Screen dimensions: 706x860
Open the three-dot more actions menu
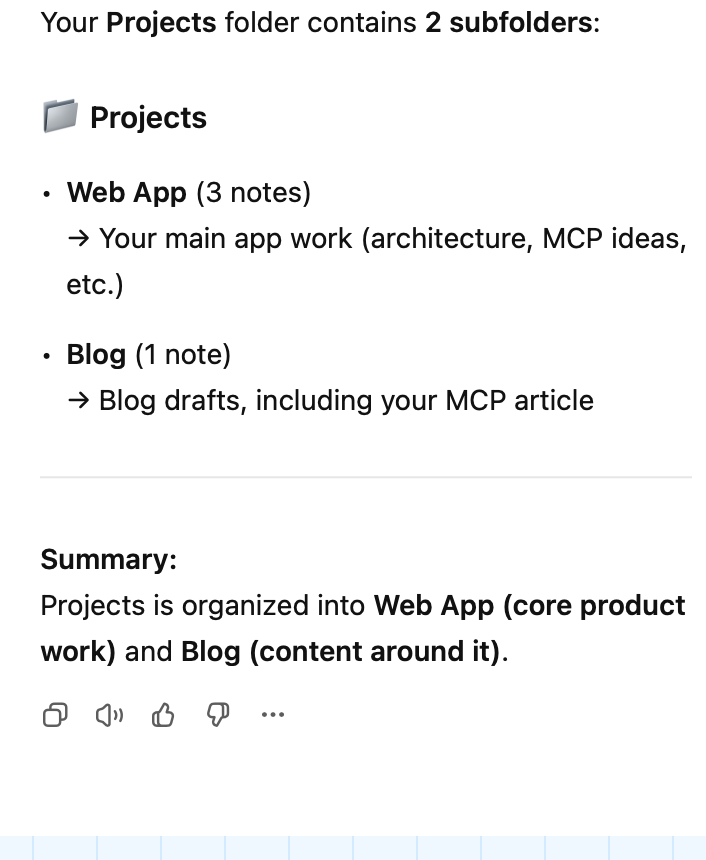[272, 715]
